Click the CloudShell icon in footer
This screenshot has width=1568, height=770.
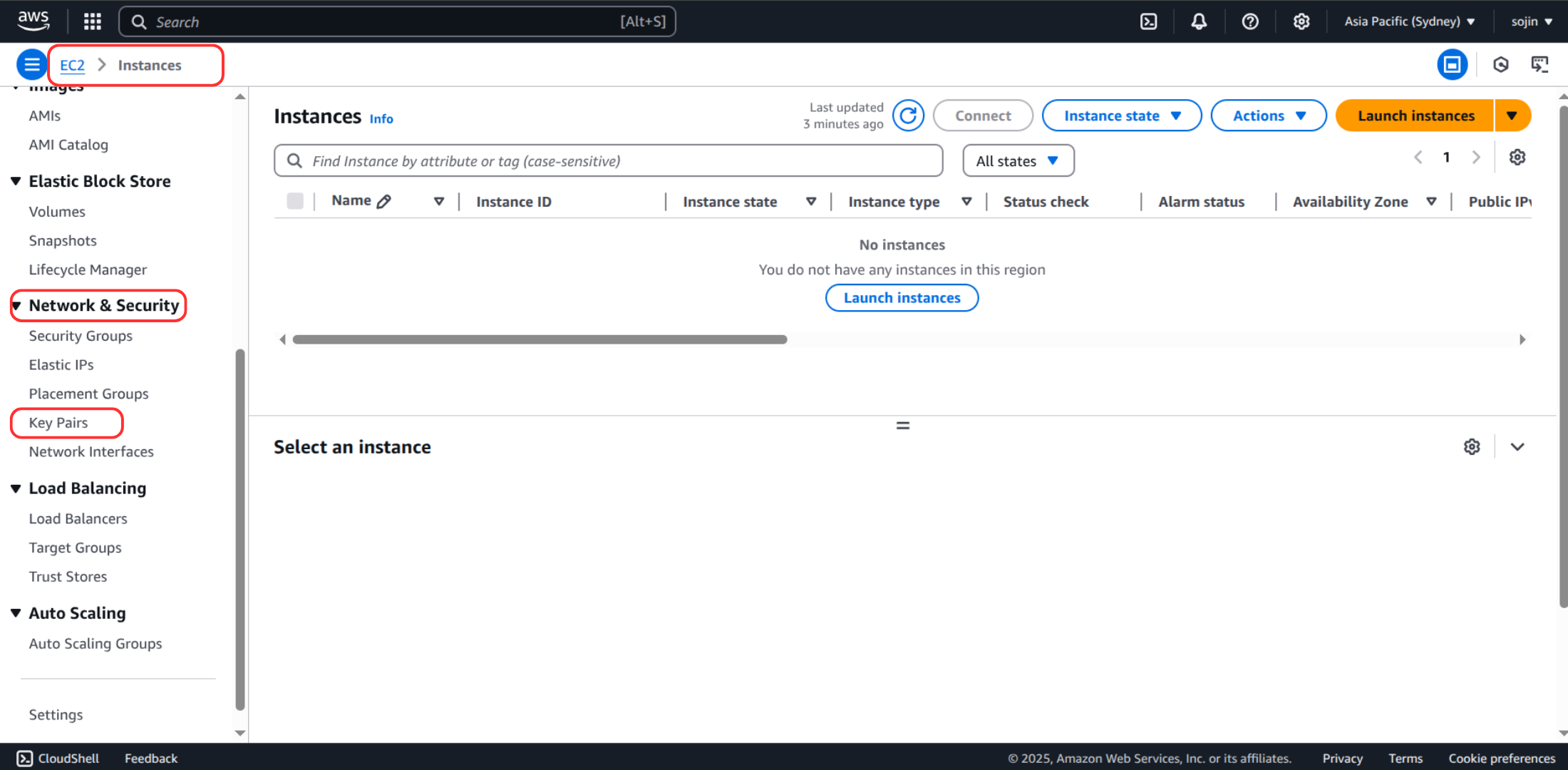[x=25, y=758]
